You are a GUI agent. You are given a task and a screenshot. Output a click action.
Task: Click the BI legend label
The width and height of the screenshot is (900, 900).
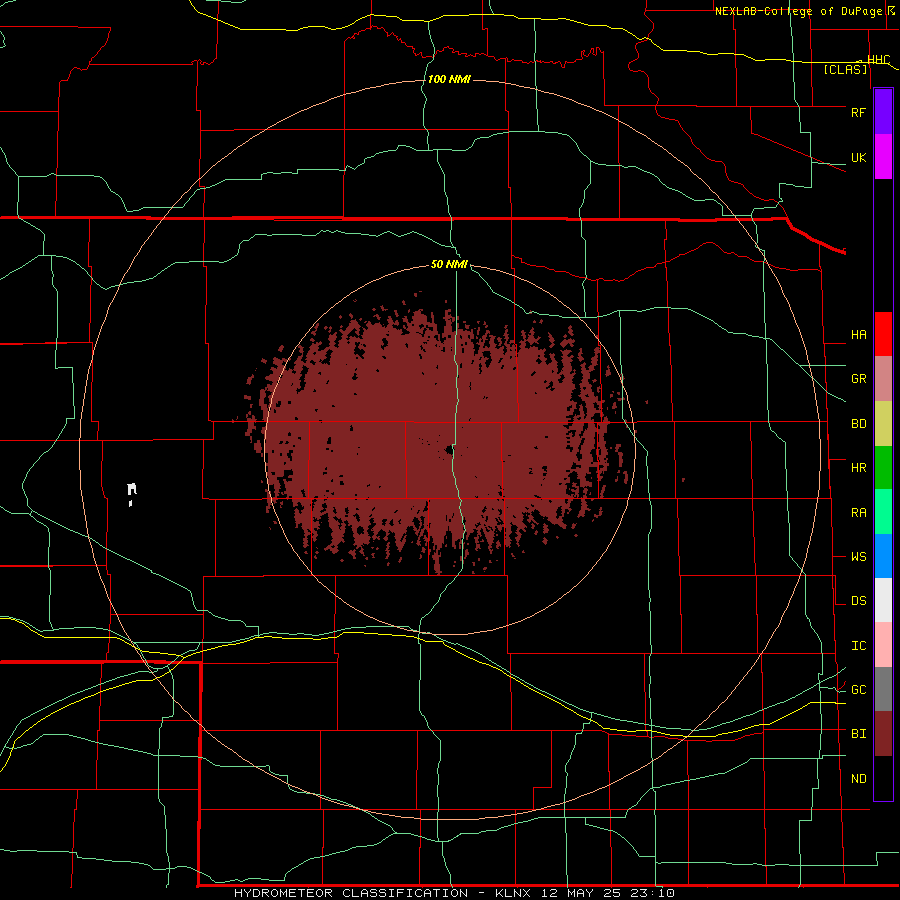tap(858, 734)
